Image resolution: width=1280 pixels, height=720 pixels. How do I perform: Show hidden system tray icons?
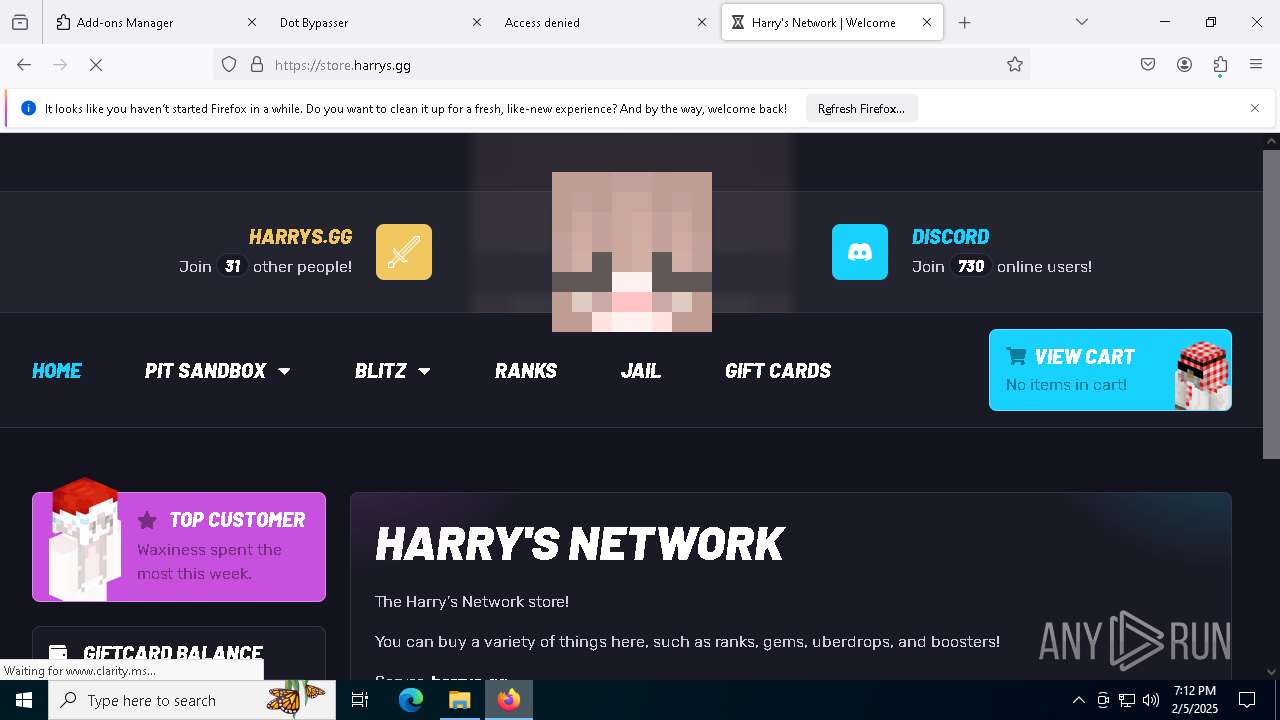pos(1078,700)
